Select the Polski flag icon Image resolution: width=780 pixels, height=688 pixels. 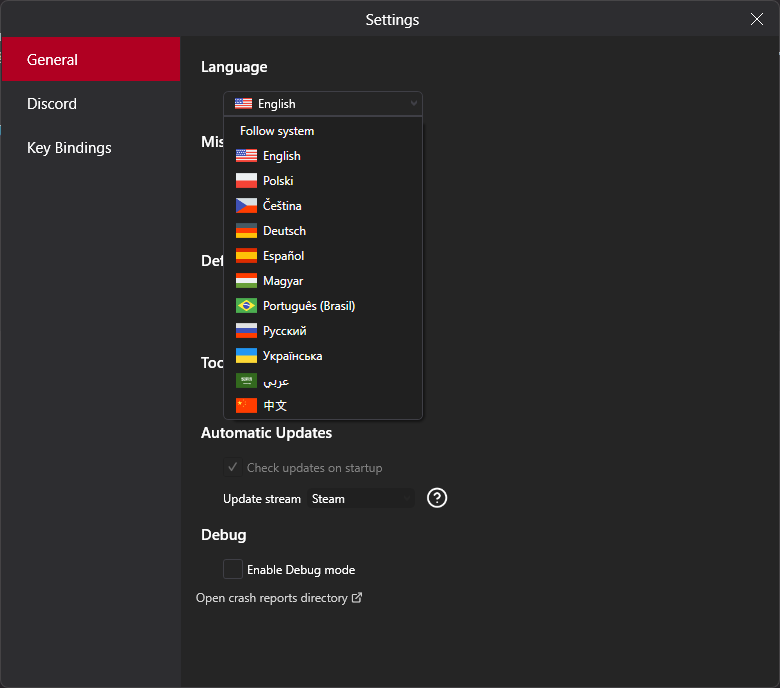point(246,181)
